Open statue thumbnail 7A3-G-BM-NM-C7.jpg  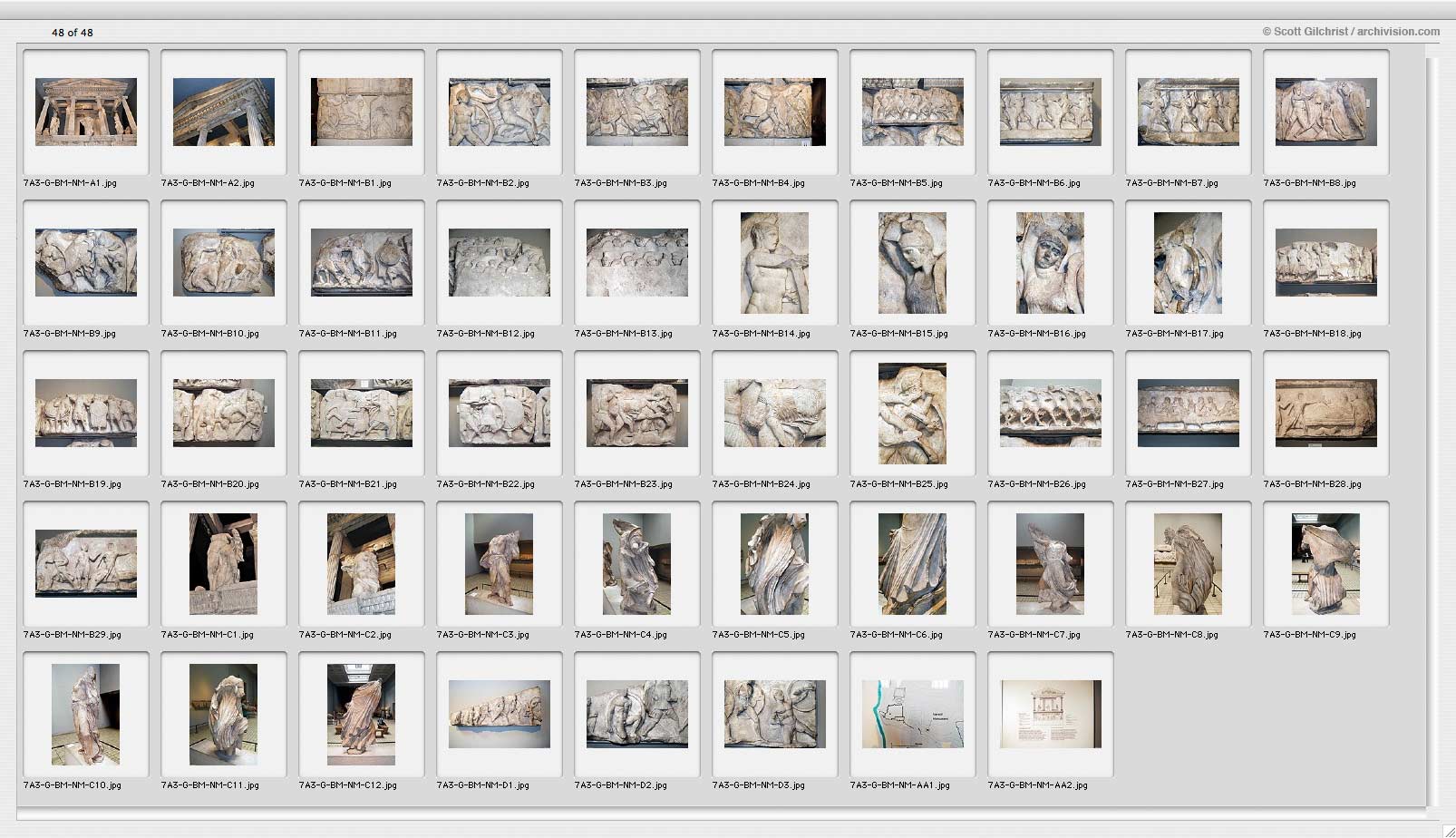point(1051,564)
